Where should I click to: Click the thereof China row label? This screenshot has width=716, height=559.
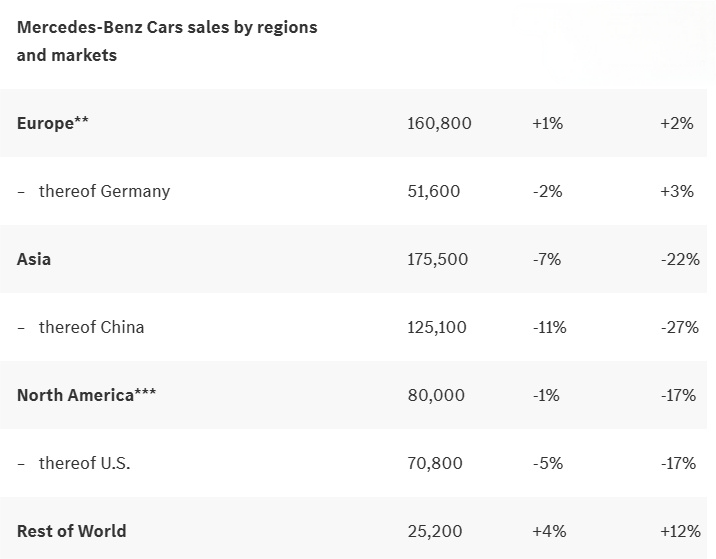click(91, 327)
